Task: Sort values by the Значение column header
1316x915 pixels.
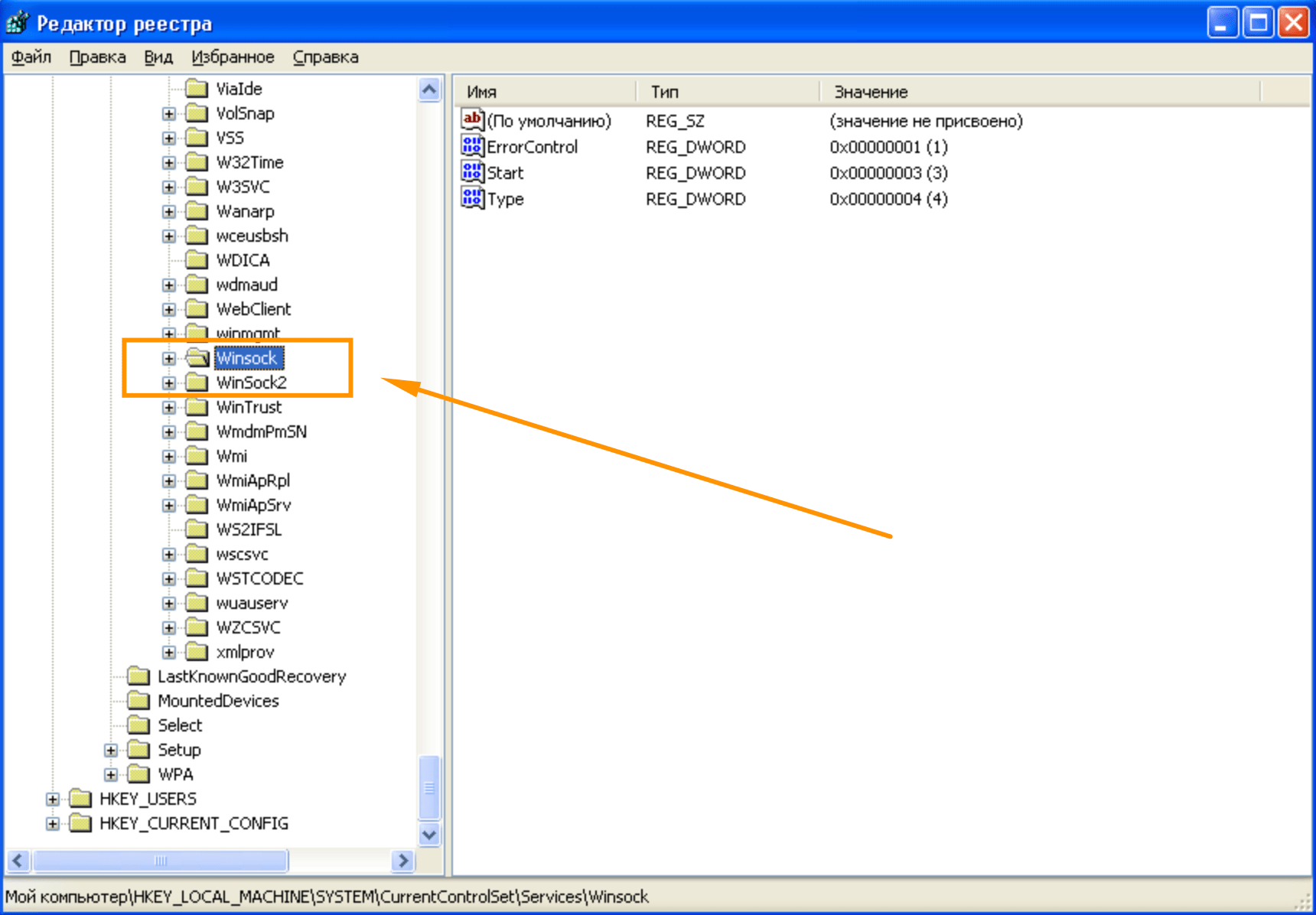Action: coord(1040,92)
